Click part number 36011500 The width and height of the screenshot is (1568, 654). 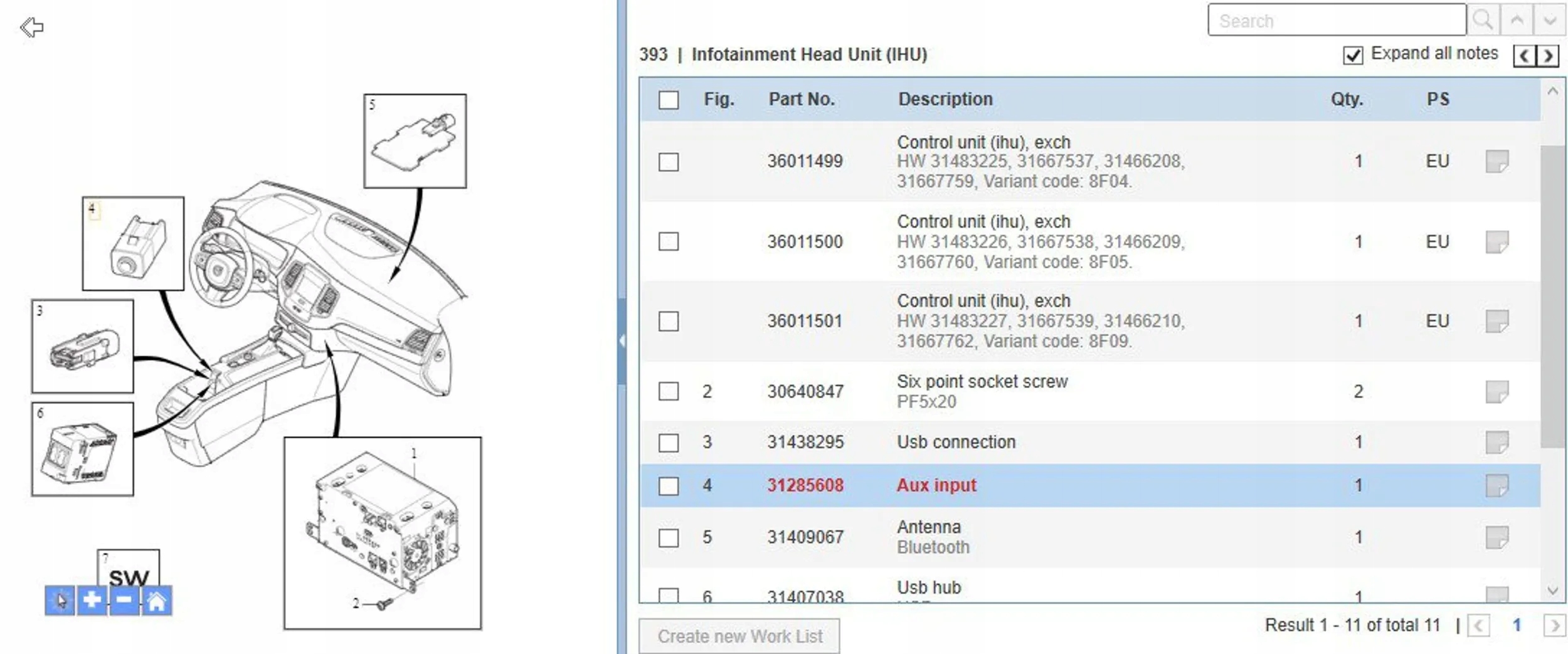805,241
